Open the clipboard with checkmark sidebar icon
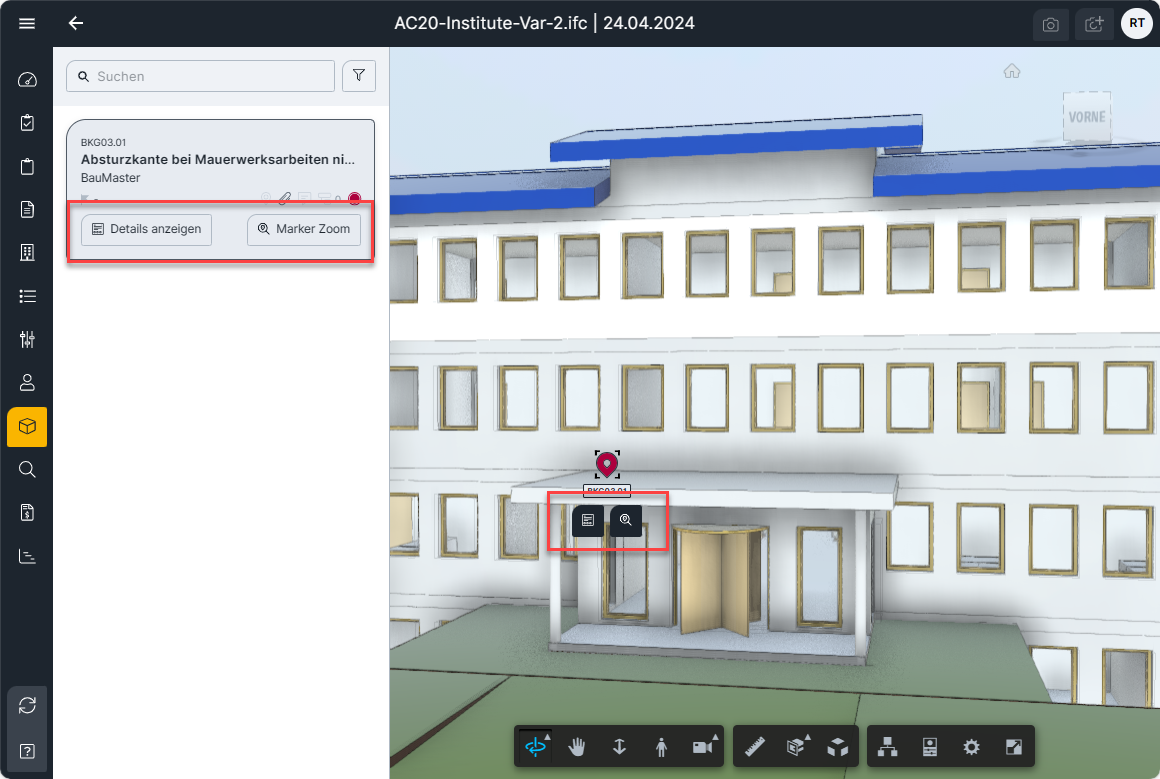Viewport: 1160px width, 779px height. point(27,123)
